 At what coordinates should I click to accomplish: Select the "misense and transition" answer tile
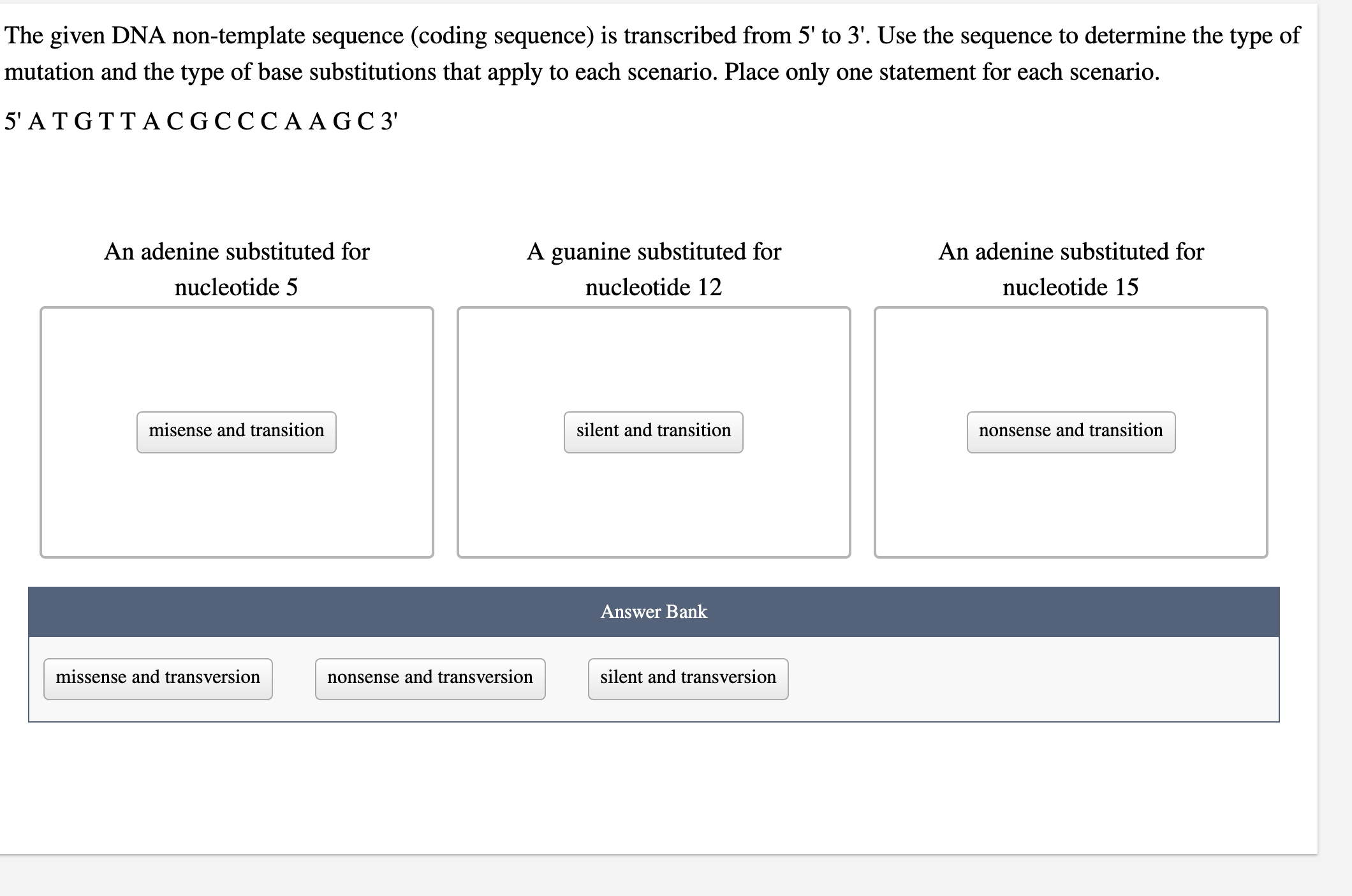point(236,430)
